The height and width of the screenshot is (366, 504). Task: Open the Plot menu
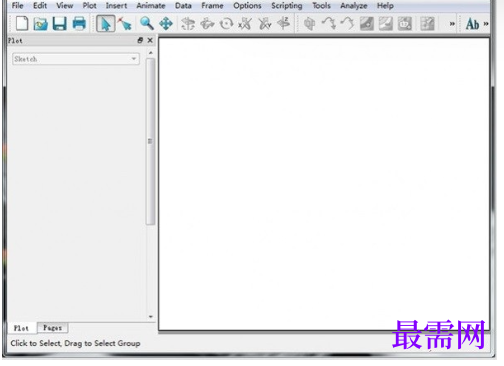coord(89,6)
